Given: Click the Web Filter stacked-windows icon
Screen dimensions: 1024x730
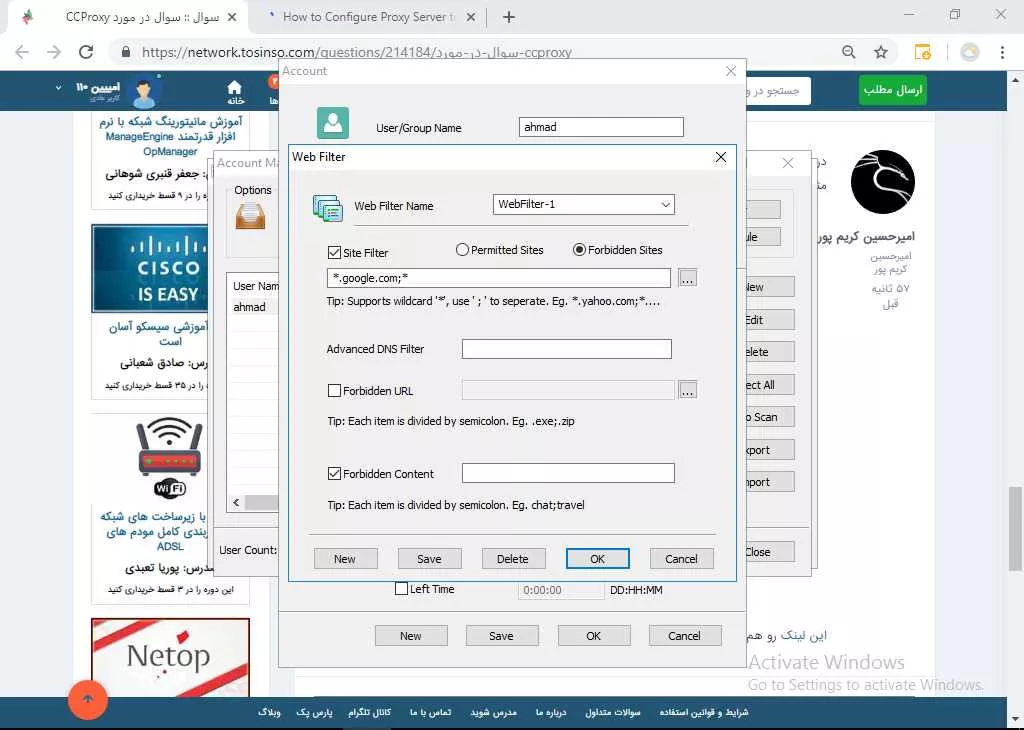Looking at the screenshot, I should [x=328, y=208].
